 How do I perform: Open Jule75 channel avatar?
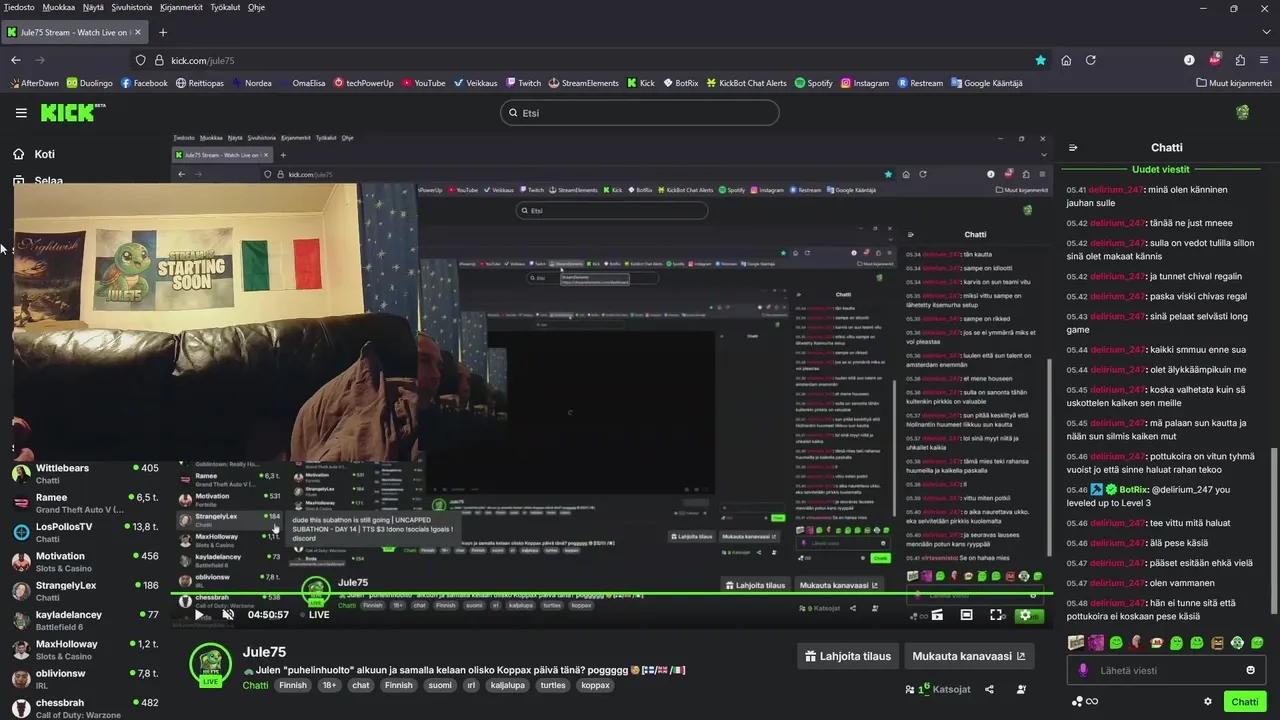tap(211, 663)
